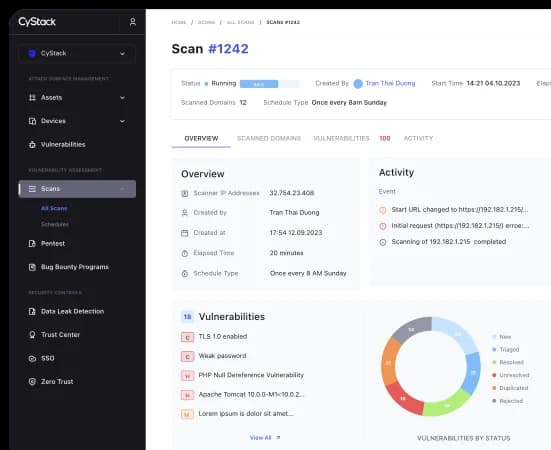Viewport: 551px width, 450px height.
Task: Expand the Assets menu chevron
Action: coord(122,98)
